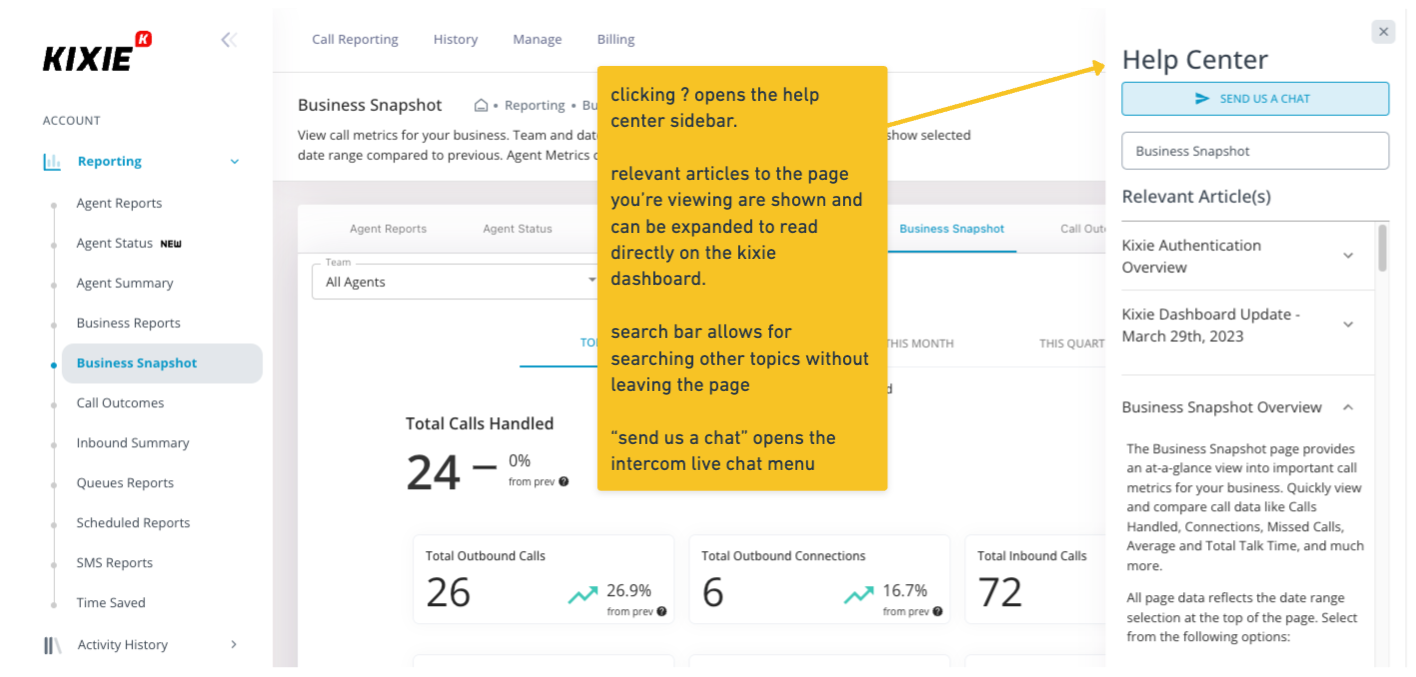
Task: Open Time Saved in sidebar
Action: [x=111, y=603]
